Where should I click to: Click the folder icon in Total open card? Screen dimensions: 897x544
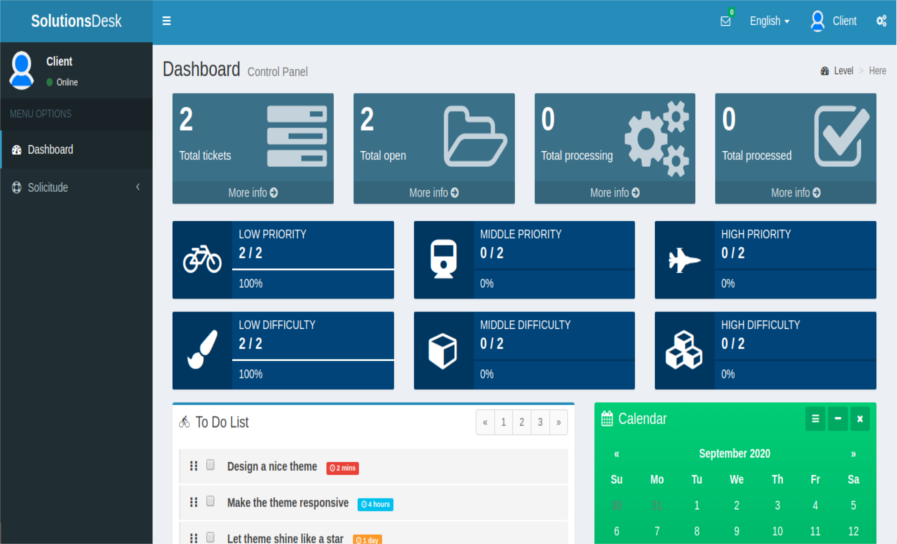[x=475, y=135]
